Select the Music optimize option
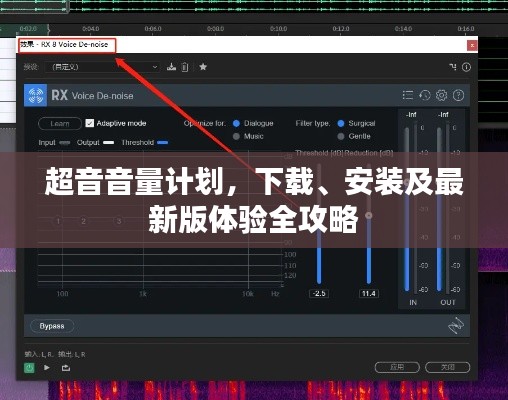The image size is (508, 400). coord(236,136)
